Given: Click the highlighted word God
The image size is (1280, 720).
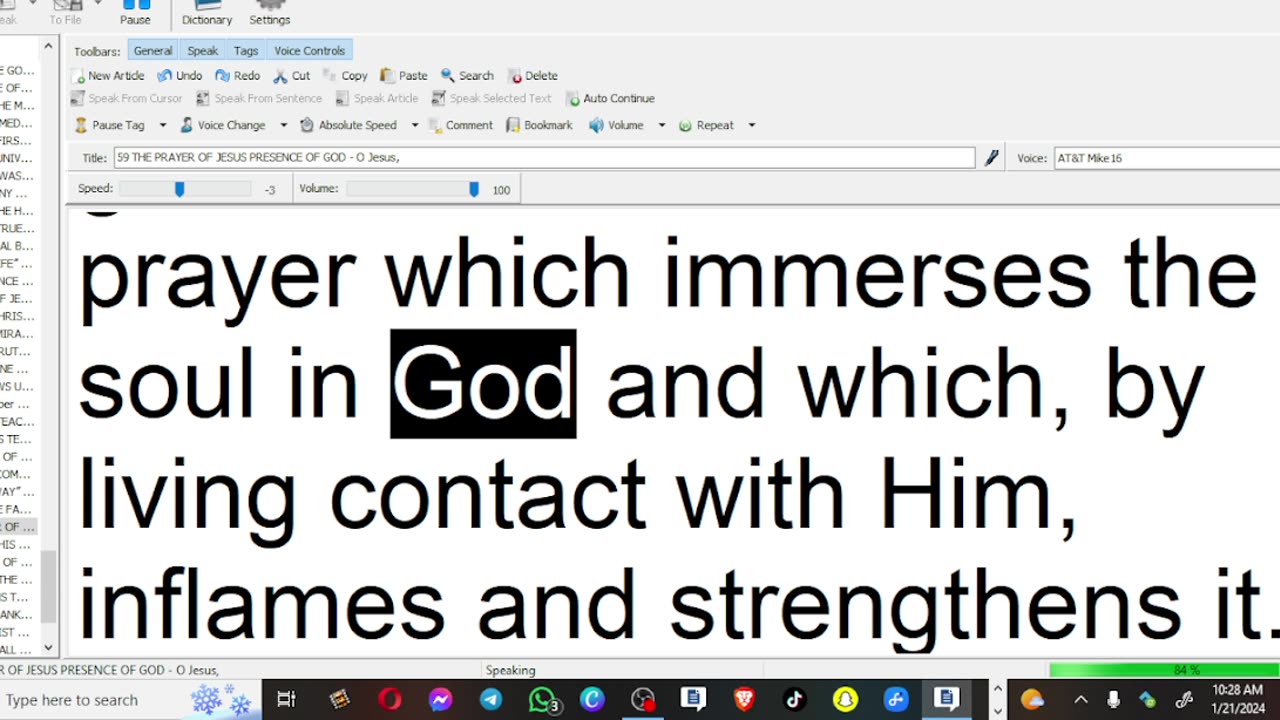Looking at the screenshot, I should tap(483, 384).
